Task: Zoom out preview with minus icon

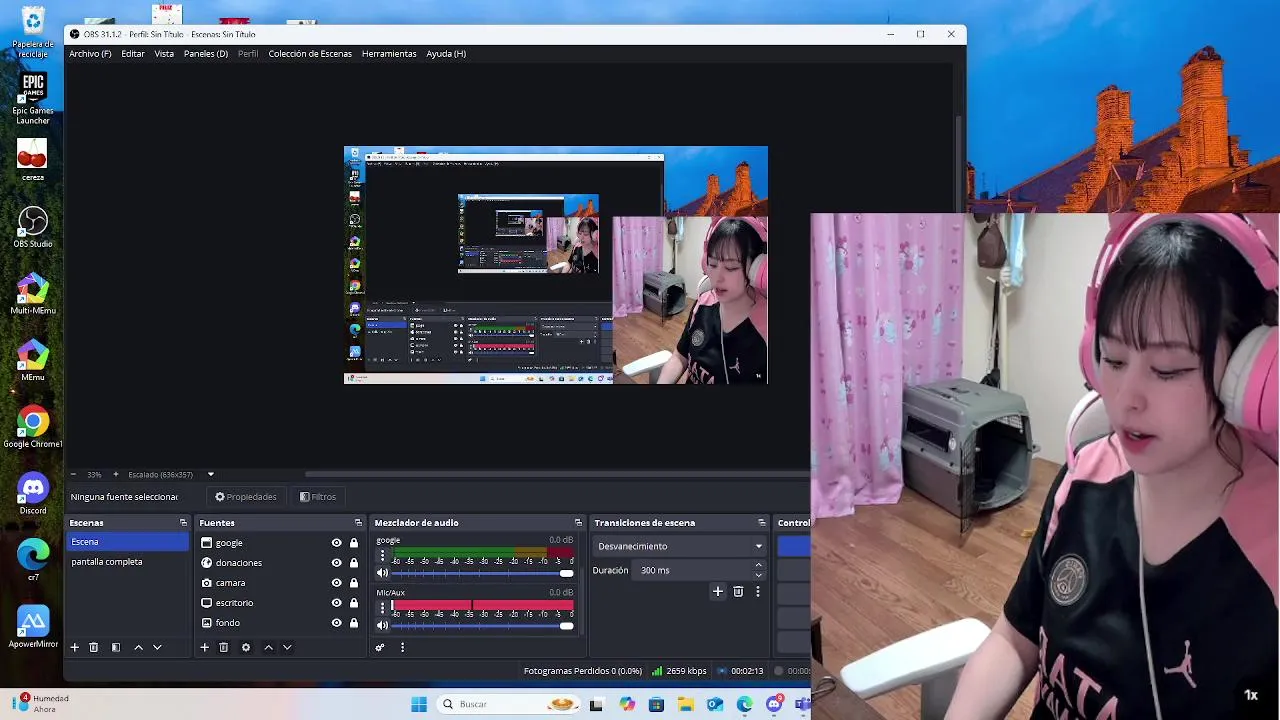Action: pyautogui.click(x=73, y=474)
